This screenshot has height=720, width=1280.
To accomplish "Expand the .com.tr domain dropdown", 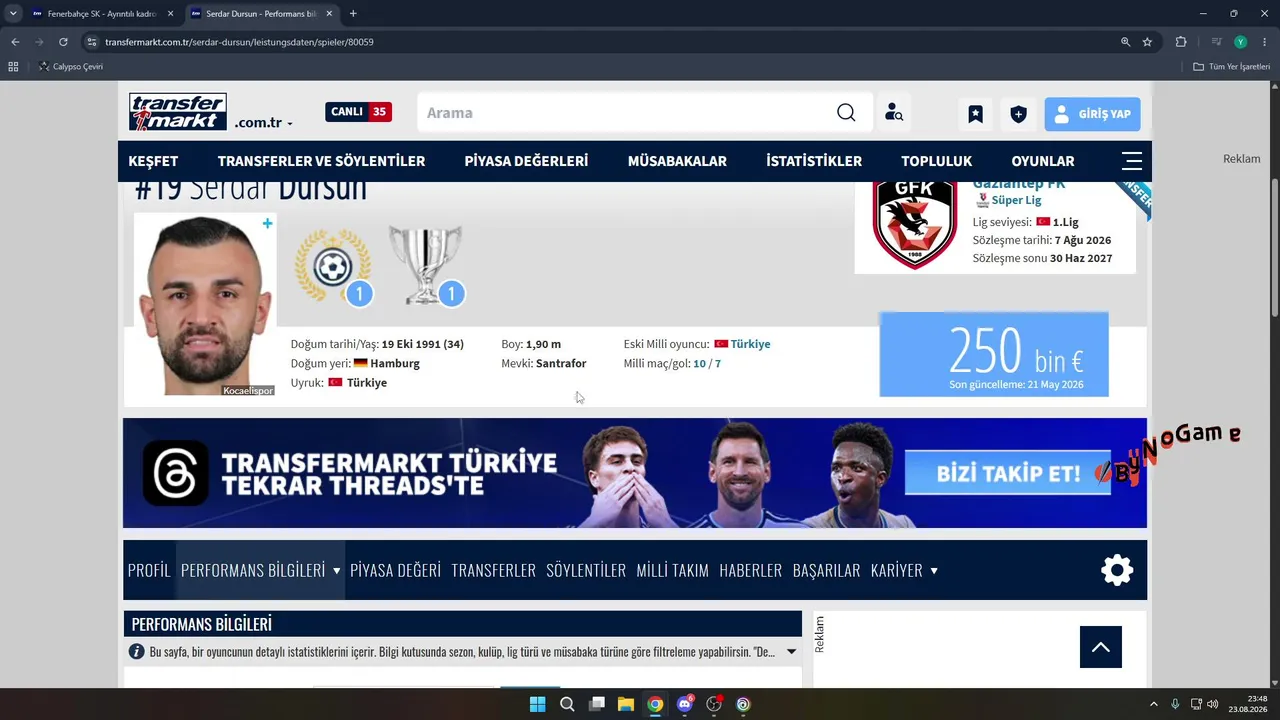I will 290,124.
